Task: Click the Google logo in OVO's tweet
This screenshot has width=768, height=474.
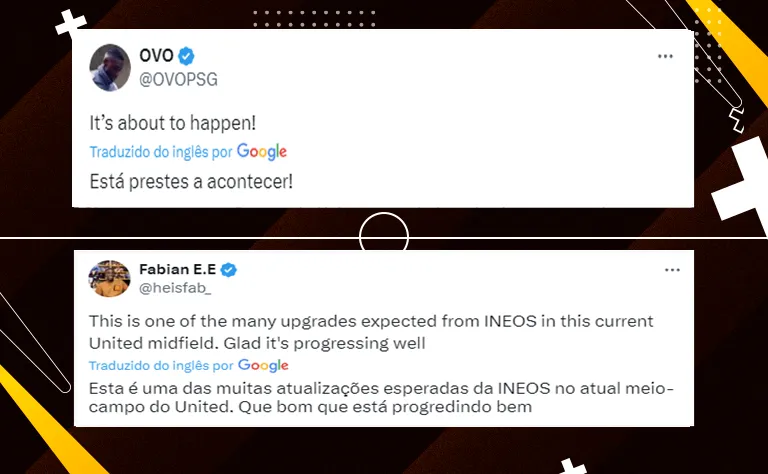Action: tap(262, 152)
